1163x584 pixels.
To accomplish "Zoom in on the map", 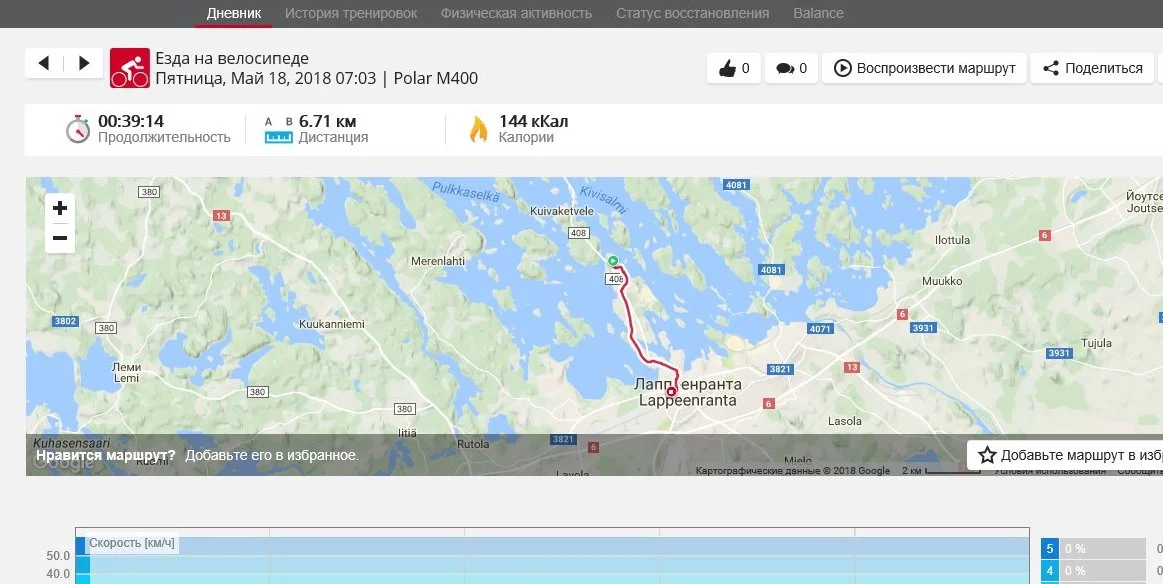I will [x=60, y=209].
